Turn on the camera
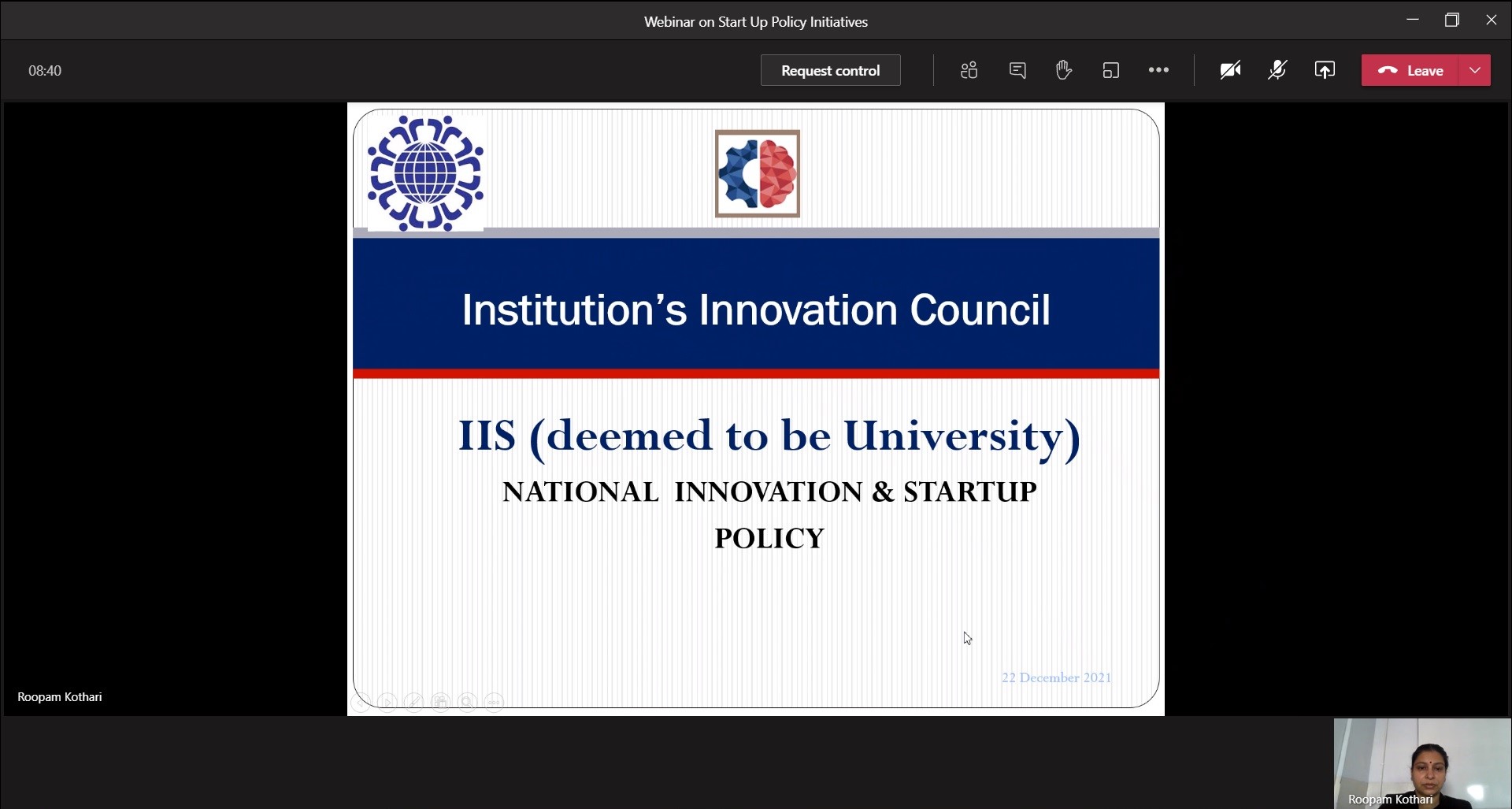This screenshot has height=809, width=1512. [x=1230, y=70]
